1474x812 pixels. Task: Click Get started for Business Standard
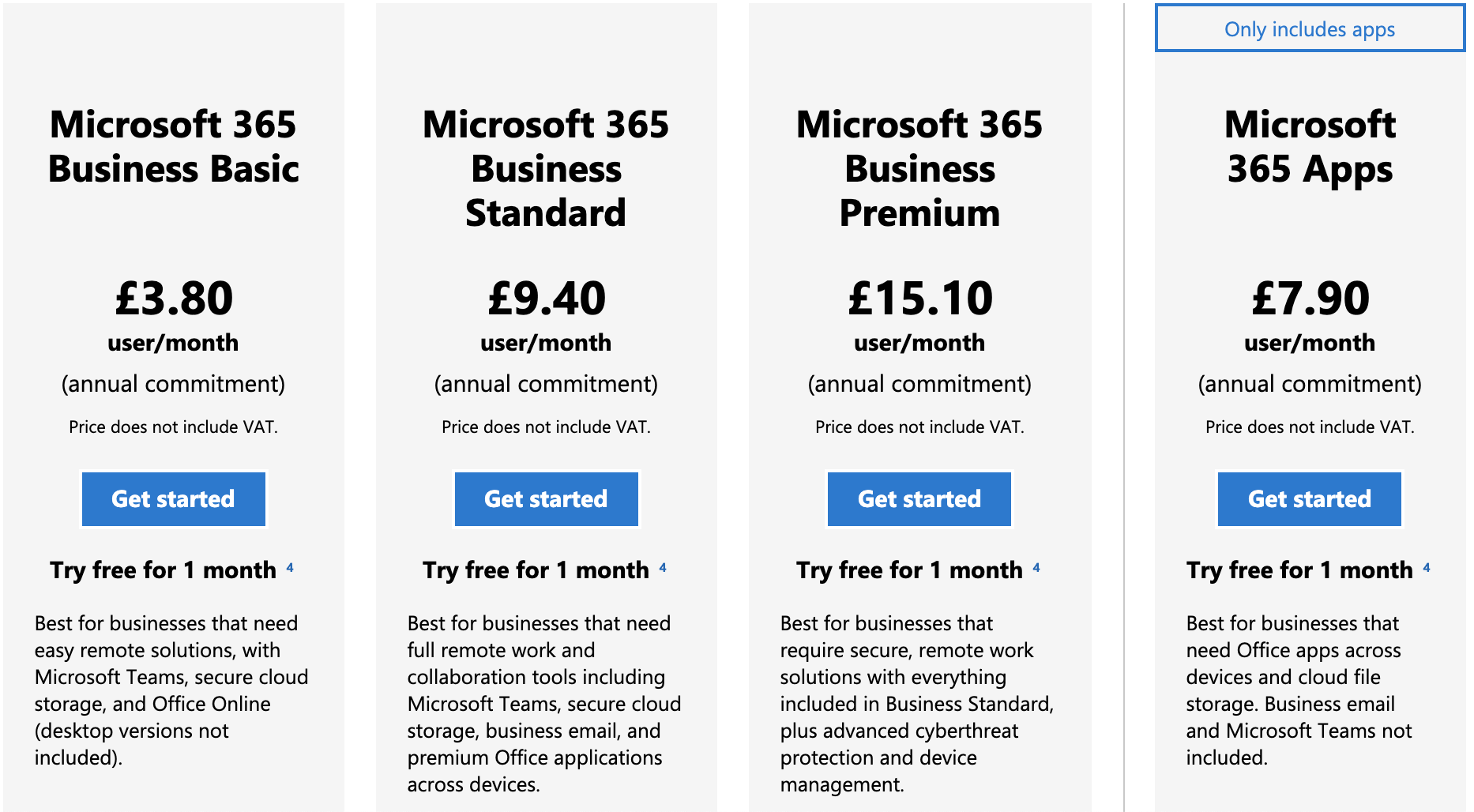[x=546, y=499]
